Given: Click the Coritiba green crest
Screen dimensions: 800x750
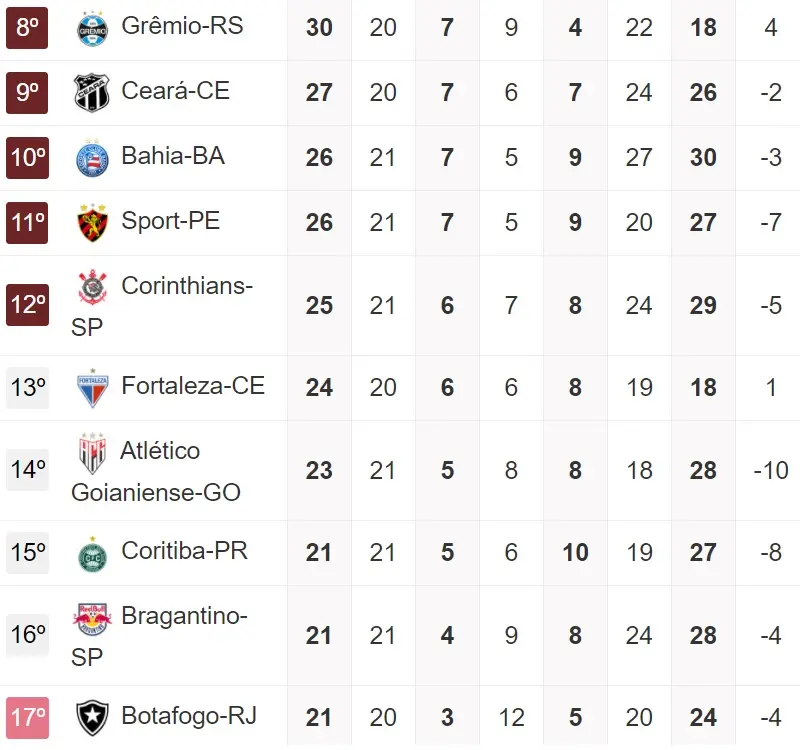Looking at the screenshot, I should (92, 554).
